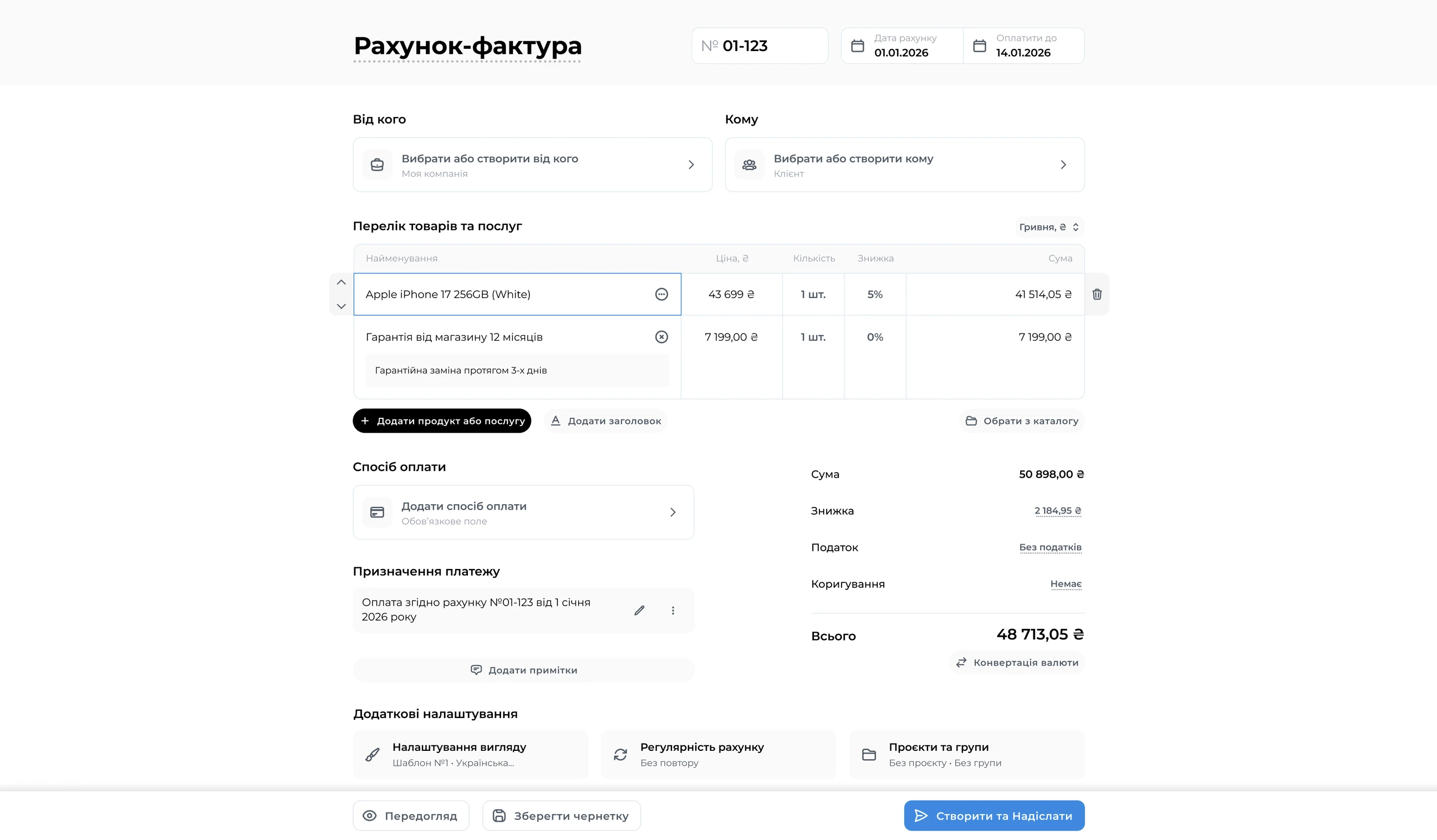Click Зберегти чернетку button
This screenshot has height=840, width=1437.
pos(562,816)
